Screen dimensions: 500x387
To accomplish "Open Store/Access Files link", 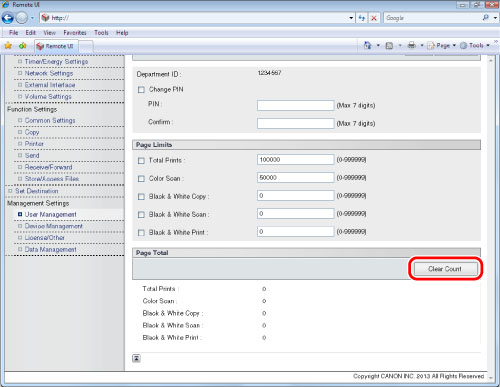I will point(52,179).
